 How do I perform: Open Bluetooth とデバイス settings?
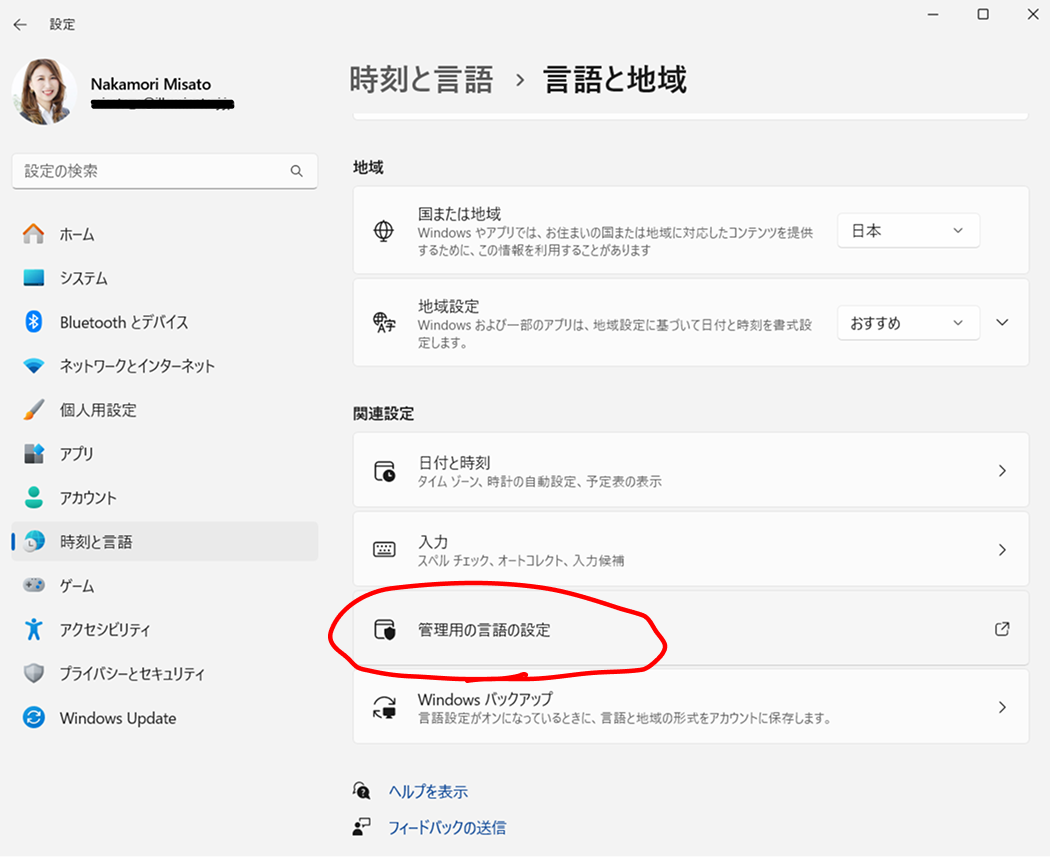pos(165,322)
